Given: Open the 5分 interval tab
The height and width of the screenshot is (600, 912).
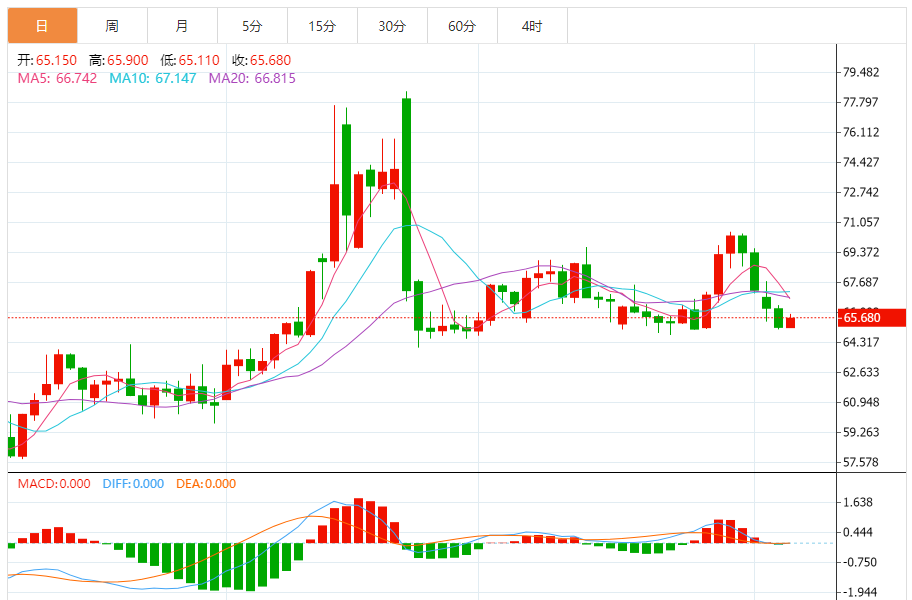Looking at the screenshot, I should (252, 26).
